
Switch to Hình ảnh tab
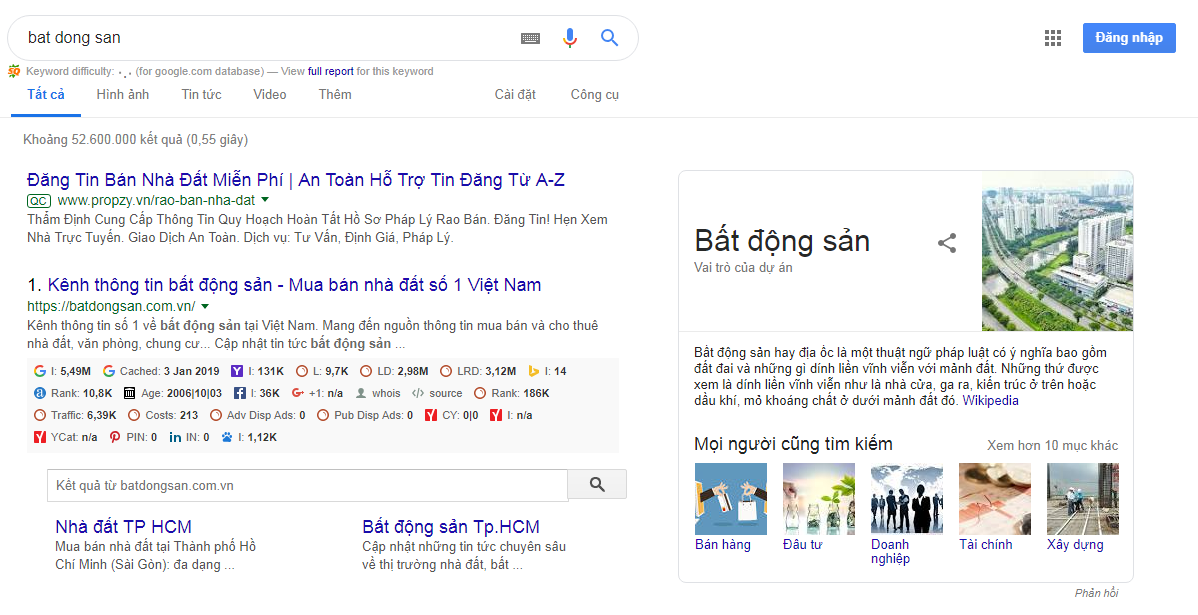click(122, 95)
